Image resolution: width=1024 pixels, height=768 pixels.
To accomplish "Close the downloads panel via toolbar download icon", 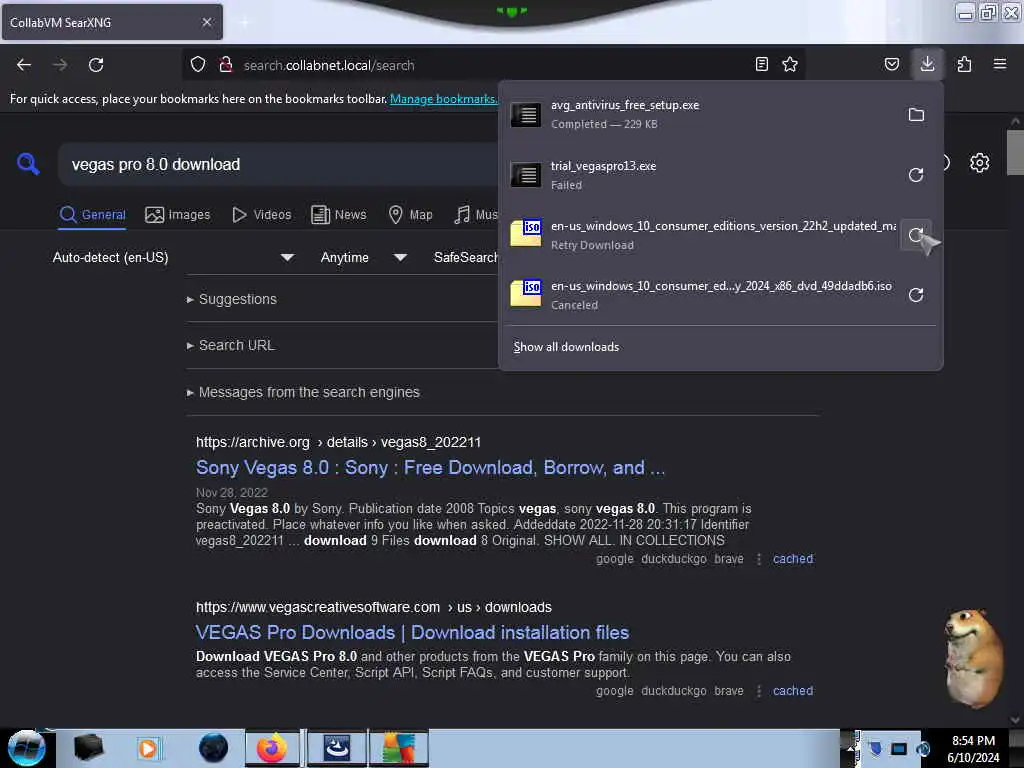I will point(927,64).
